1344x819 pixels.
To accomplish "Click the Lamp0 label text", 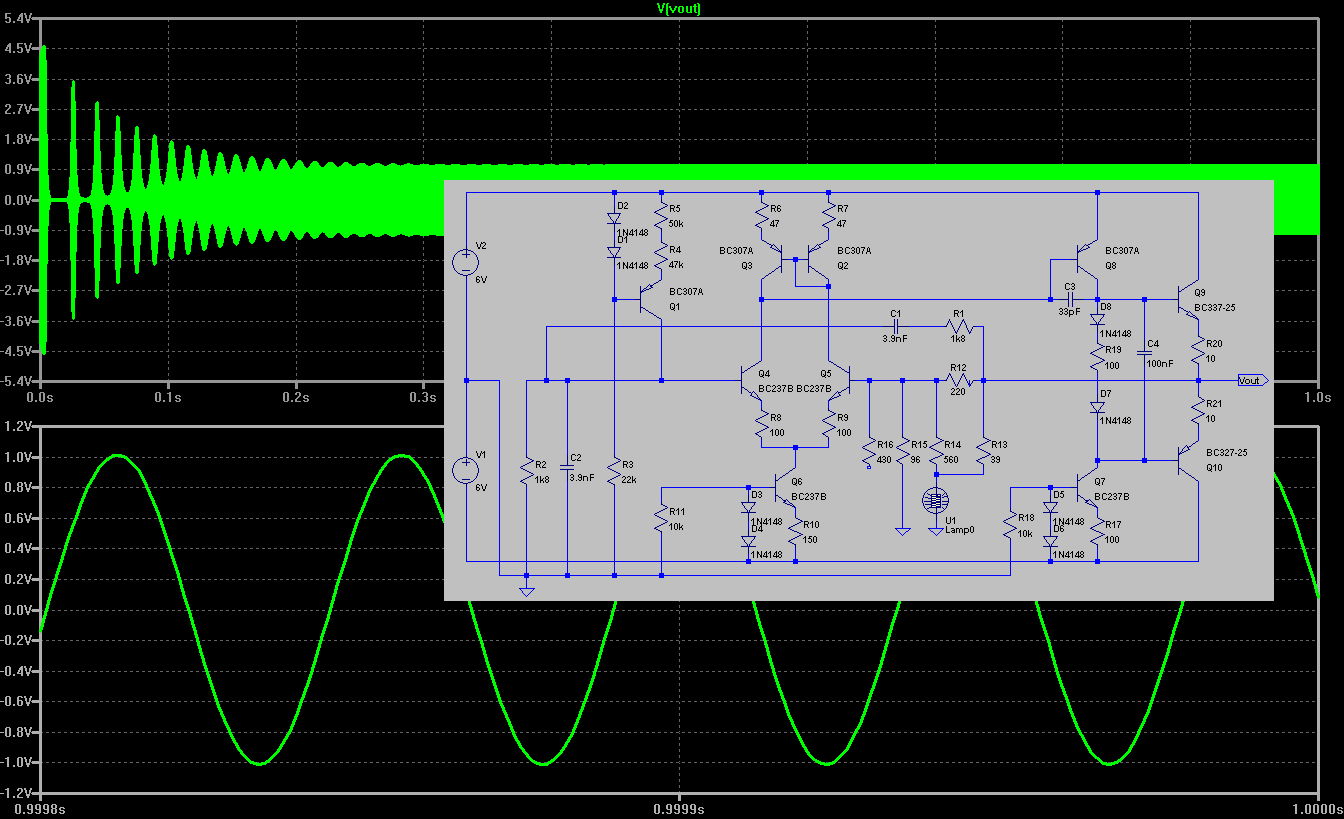I will (958, 529).
